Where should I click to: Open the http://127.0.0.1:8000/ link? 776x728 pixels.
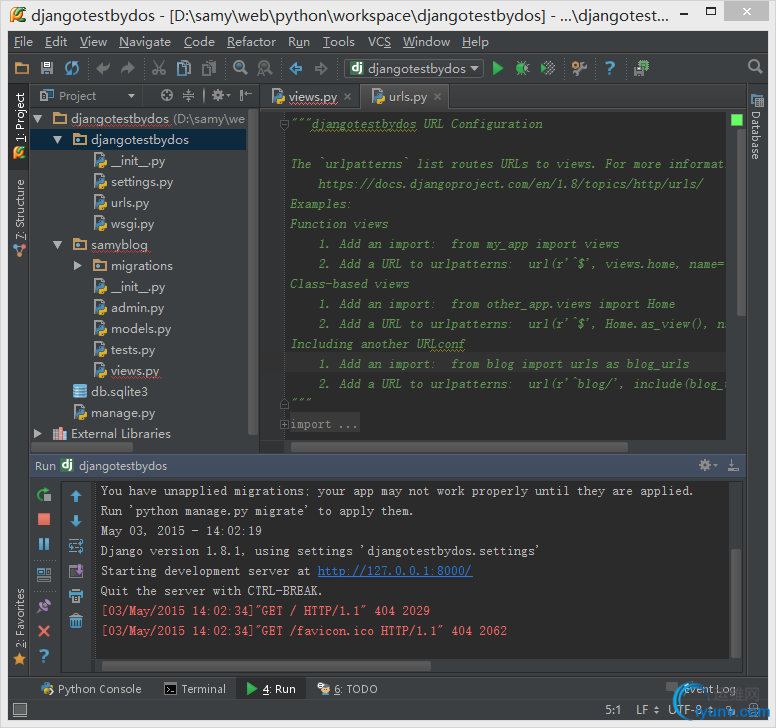click(x=394, y=571)
